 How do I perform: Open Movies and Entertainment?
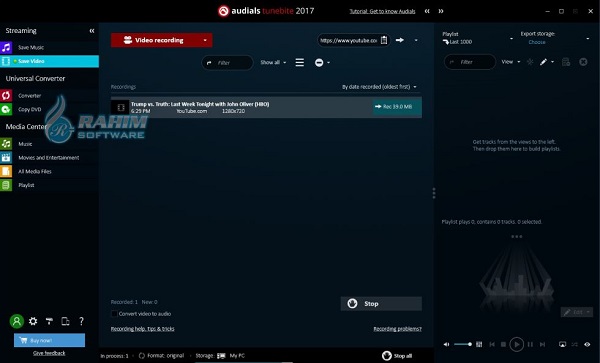pos(49,158)
